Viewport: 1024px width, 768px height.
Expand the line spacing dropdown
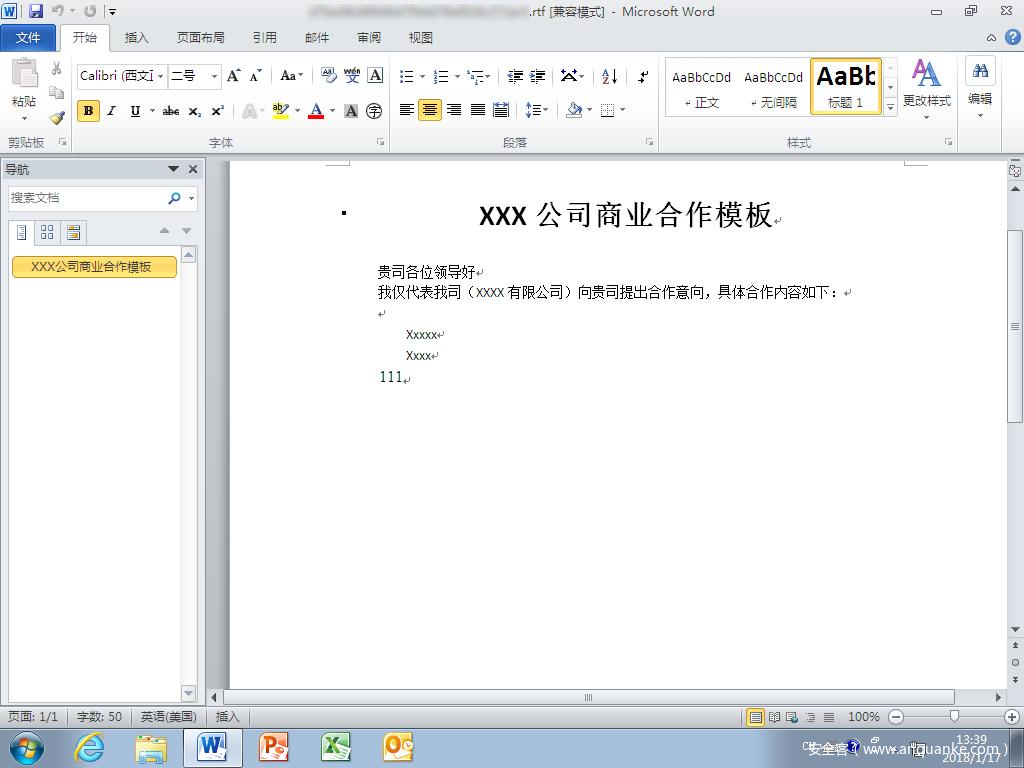point(545,110)
